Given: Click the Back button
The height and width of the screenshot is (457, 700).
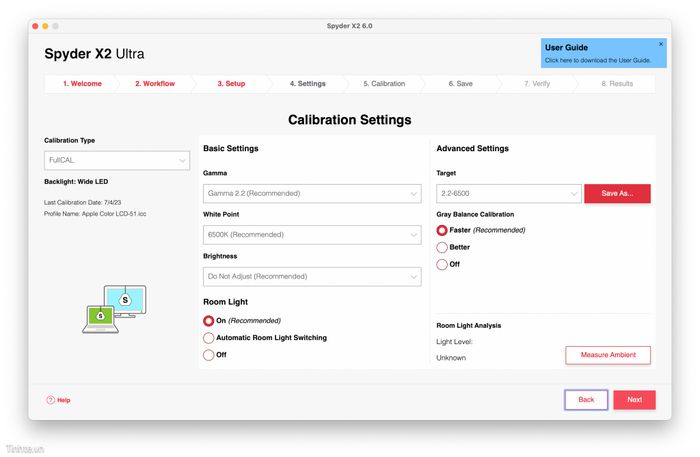Looking at the screenshot, I should tap(586, 400).
